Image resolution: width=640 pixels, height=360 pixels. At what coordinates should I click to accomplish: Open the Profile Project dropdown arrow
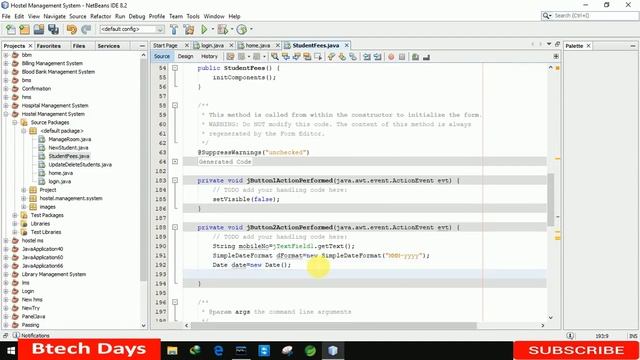(251, 29)
